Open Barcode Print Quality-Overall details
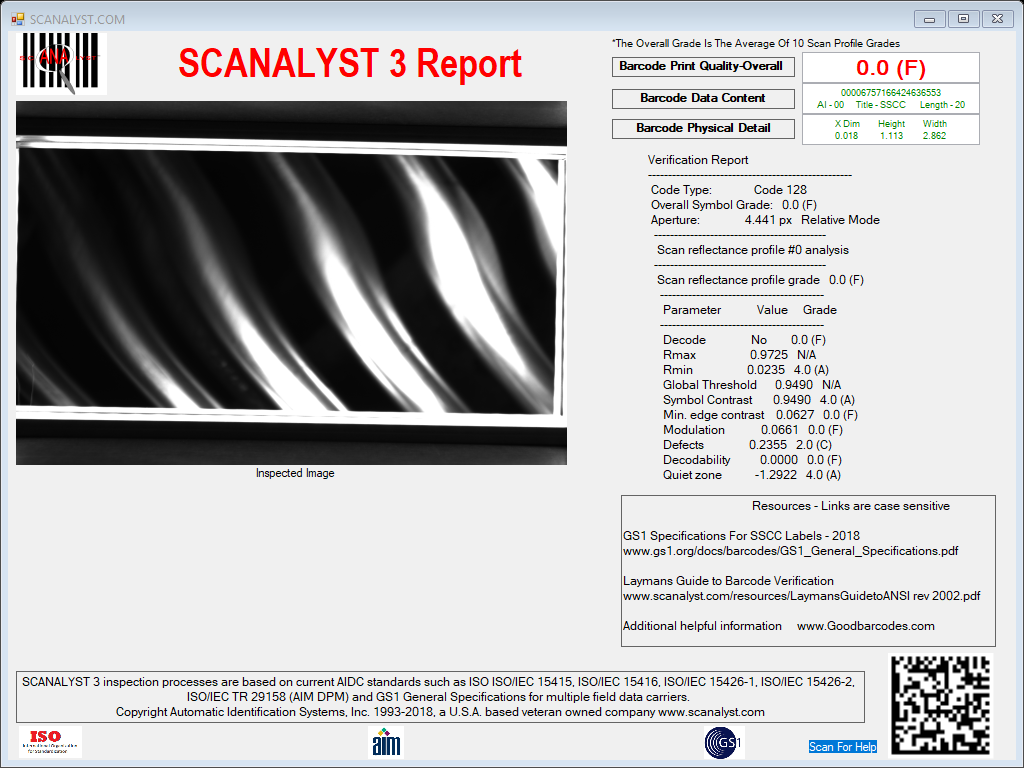The height and width of the screenshot is (768, 1024). [703, 67]
